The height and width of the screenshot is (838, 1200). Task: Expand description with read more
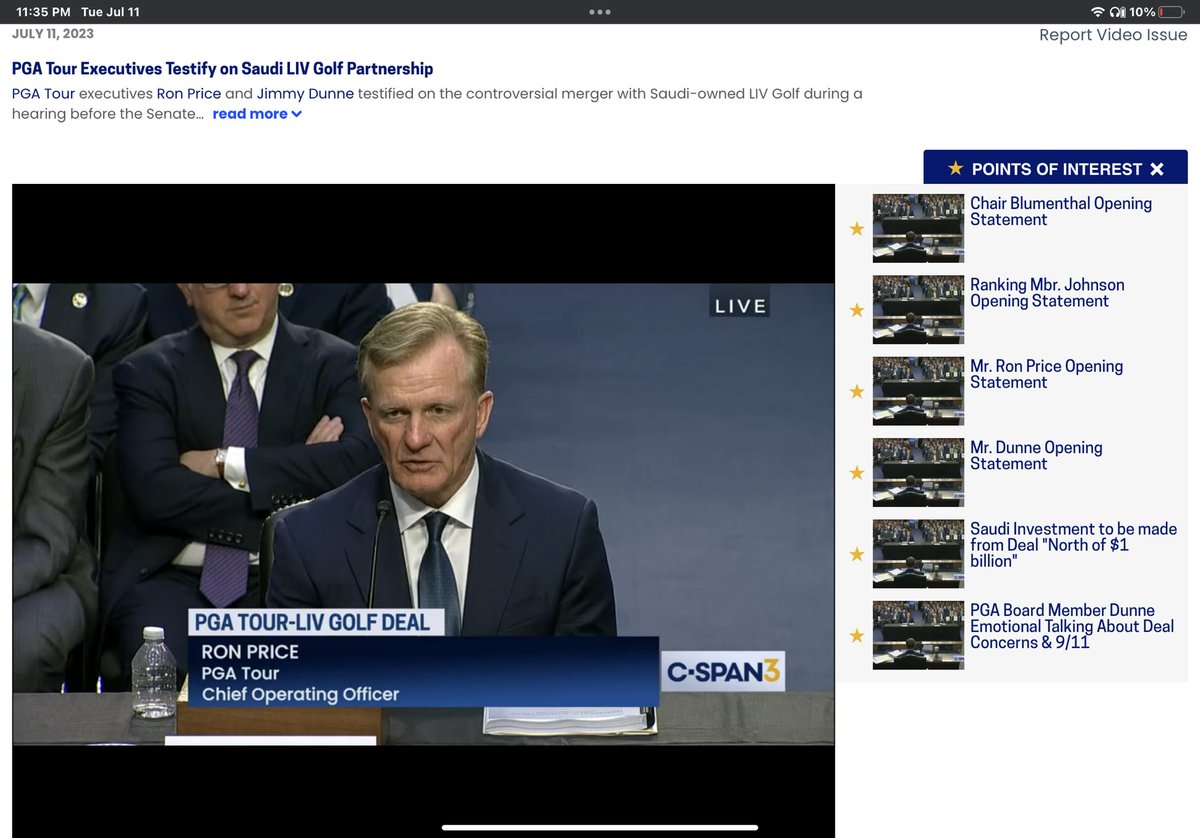[x=257, y=114]
